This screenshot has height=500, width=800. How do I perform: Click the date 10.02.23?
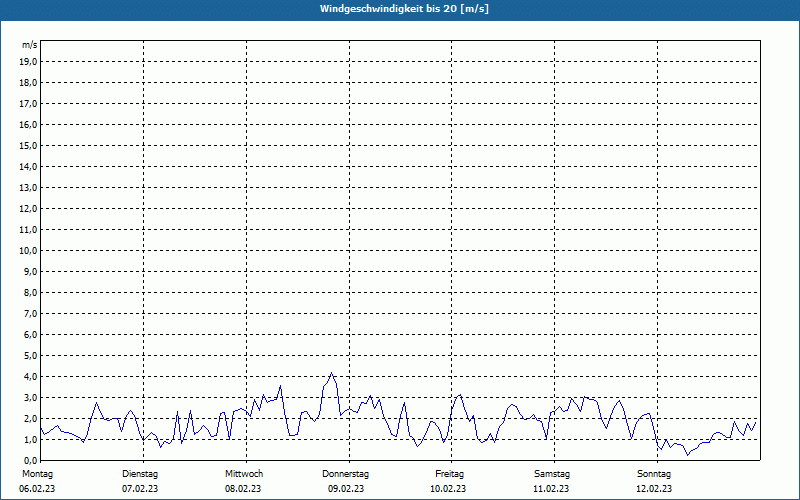448,489
